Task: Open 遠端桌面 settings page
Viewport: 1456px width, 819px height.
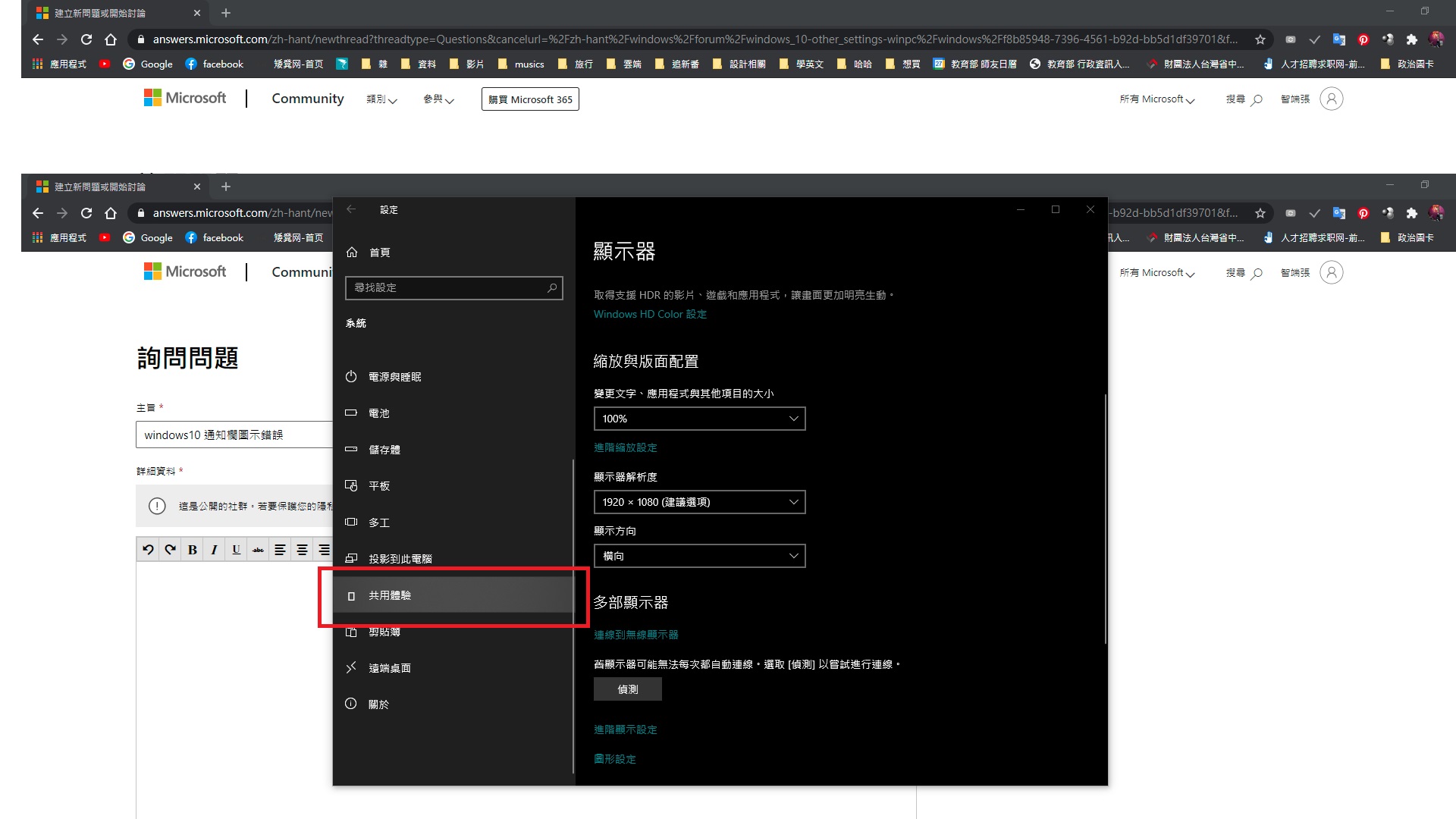Action: tap(389, 668)
